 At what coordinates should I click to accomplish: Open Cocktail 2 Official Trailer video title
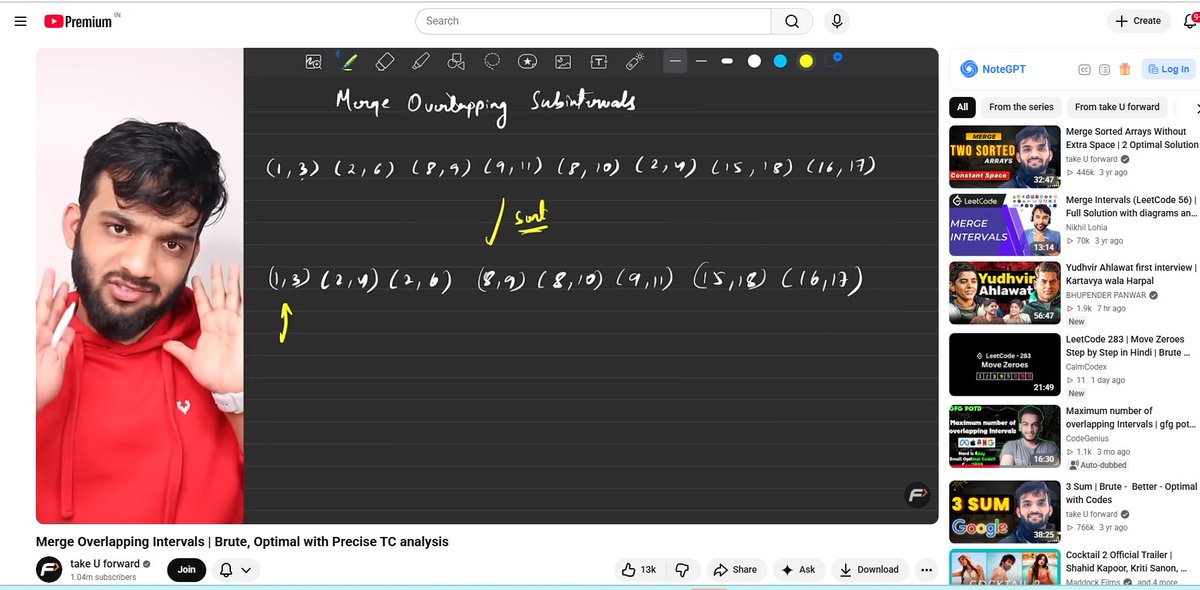pyautogui.click(x=1125, y=561)
